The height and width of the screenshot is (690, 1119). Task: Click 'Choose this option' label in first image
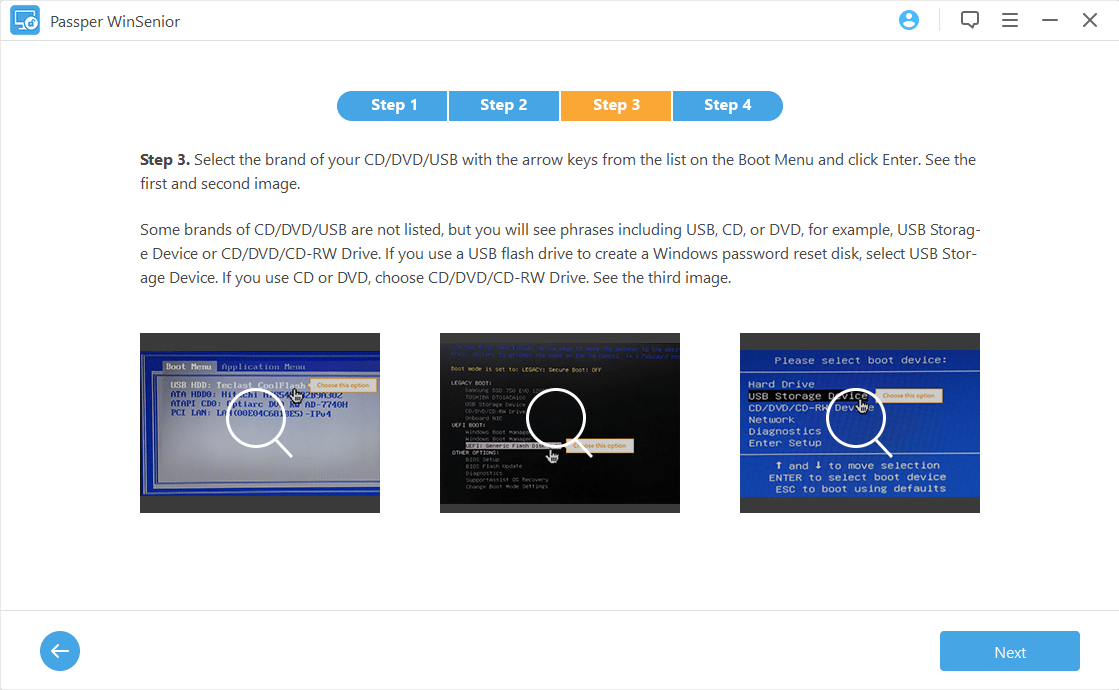tap(343, 385)
